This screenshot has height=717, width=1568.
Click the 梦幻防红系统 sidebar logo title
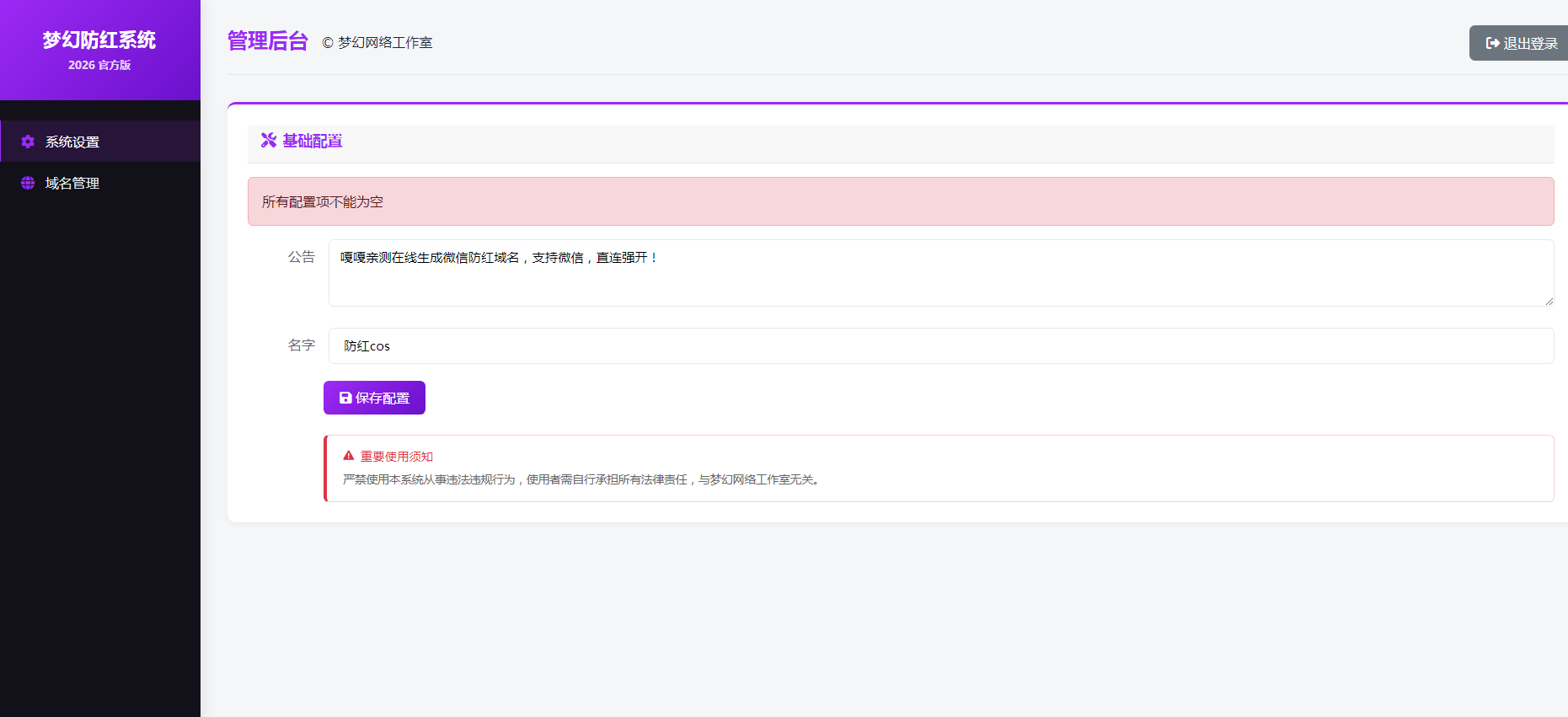(99, 40)
